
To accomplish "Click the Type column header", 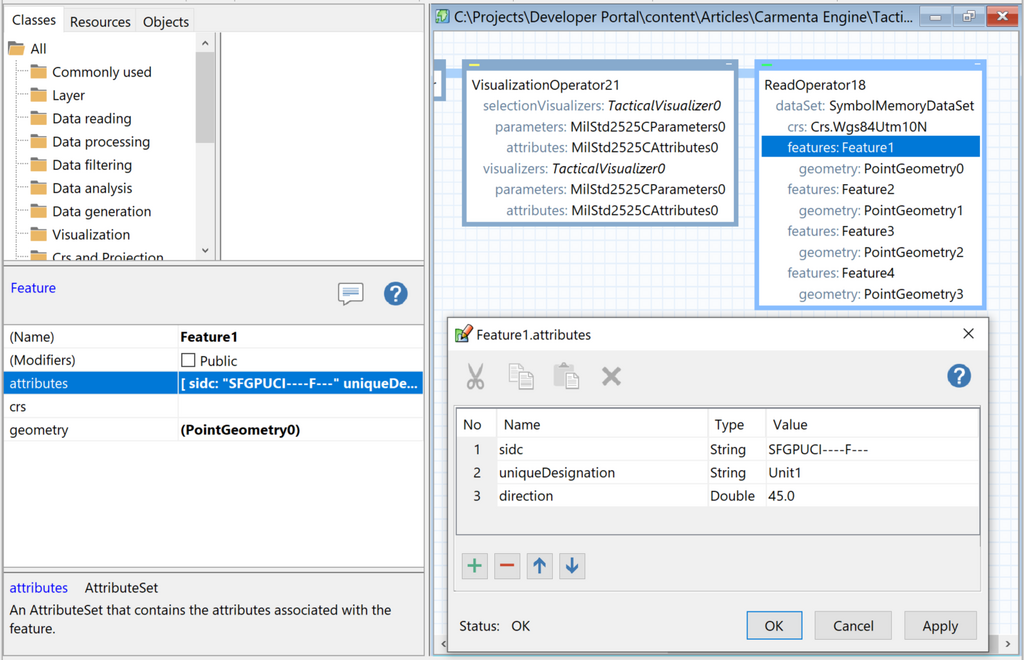I will [x=736, y=424].
